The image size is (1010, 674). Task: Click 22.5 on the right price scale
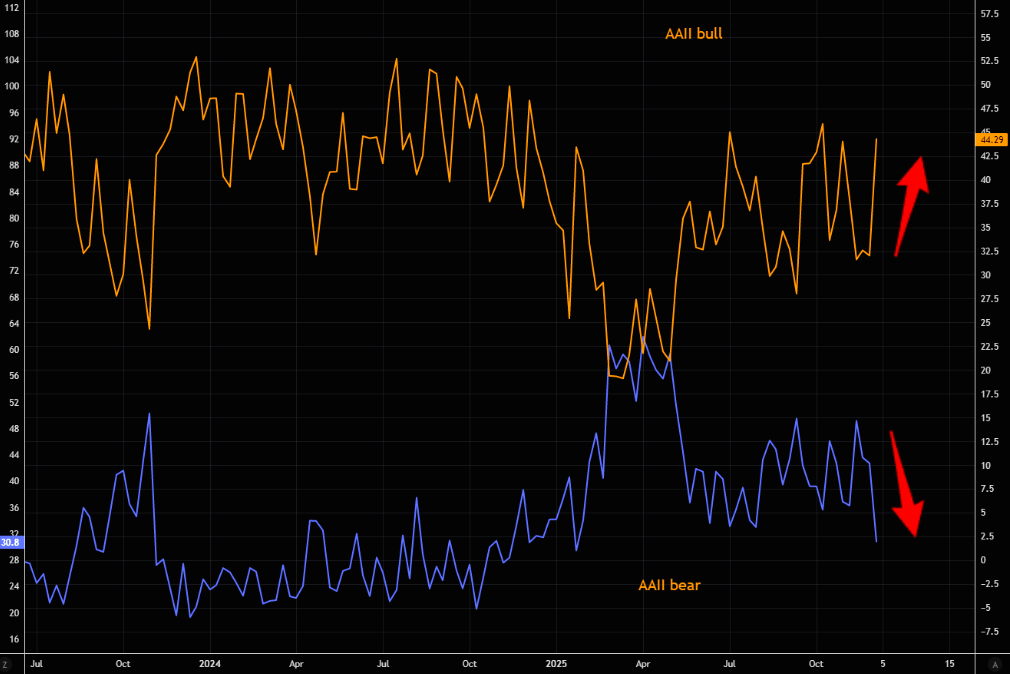pos(991,347)
